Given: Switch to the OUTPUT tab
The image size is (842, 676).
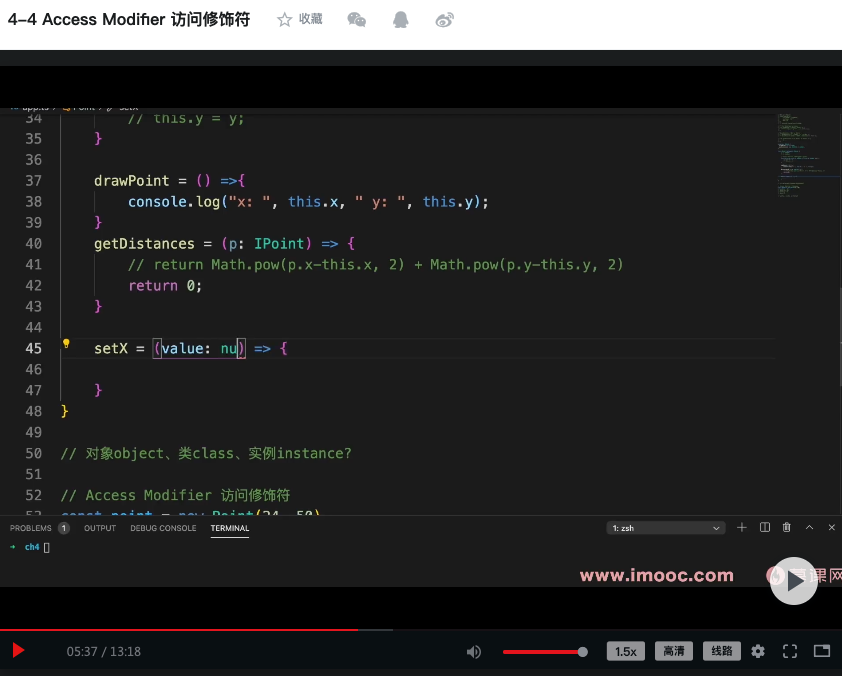Looking at the screenshot, I should pyautogui.click(x=100, y=528).
